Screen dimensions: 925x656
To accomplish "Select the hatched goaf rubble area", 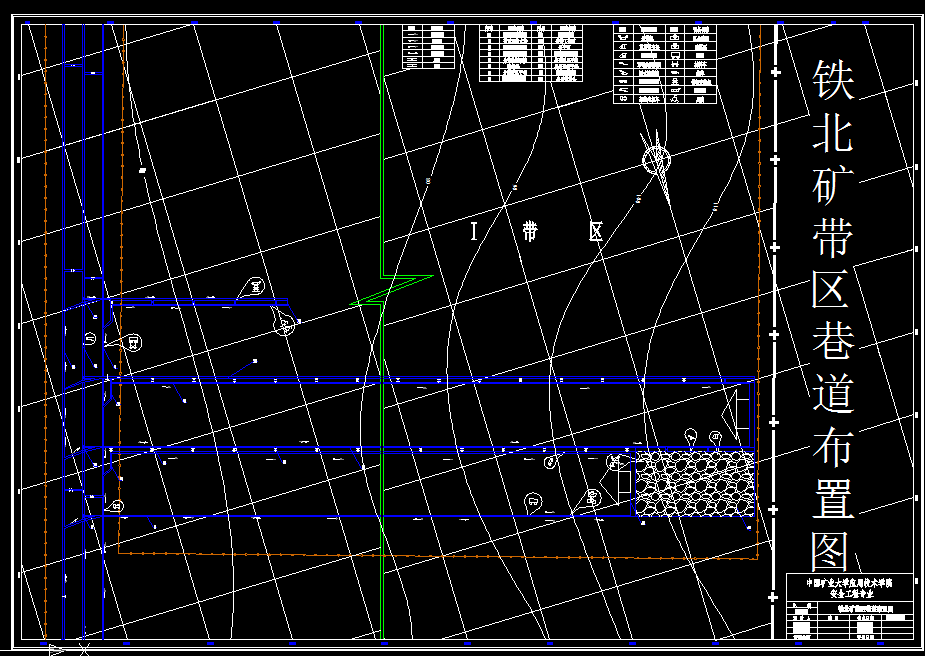I will pyautogui.click(x=695, y=483).
